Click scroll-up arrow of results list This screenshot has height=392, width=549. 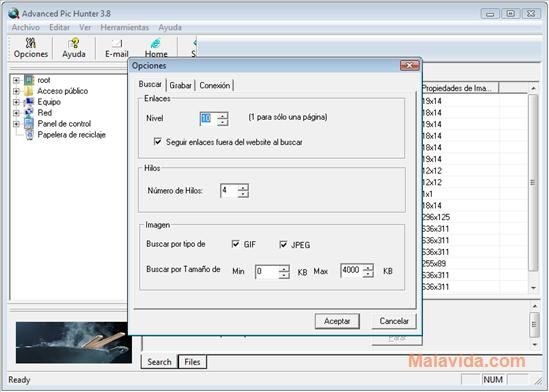click(534, 89)
